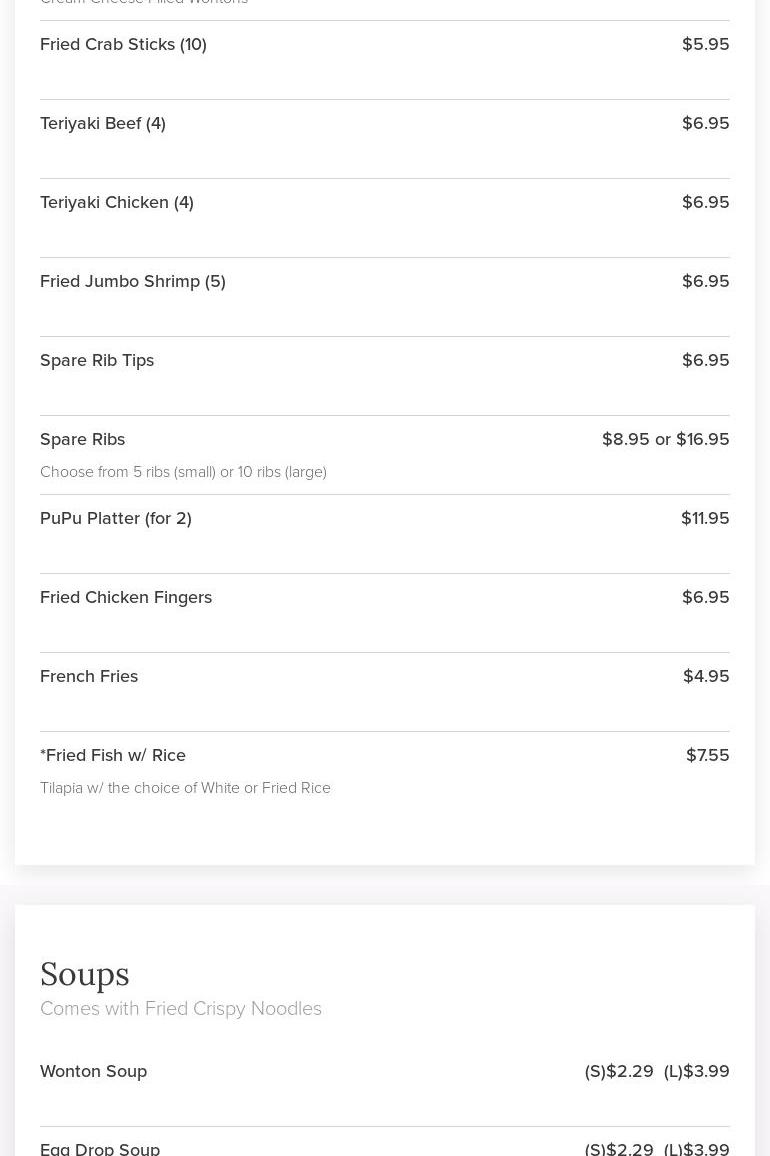Open the Spare Ribs menu item

[x=83, y=439]
